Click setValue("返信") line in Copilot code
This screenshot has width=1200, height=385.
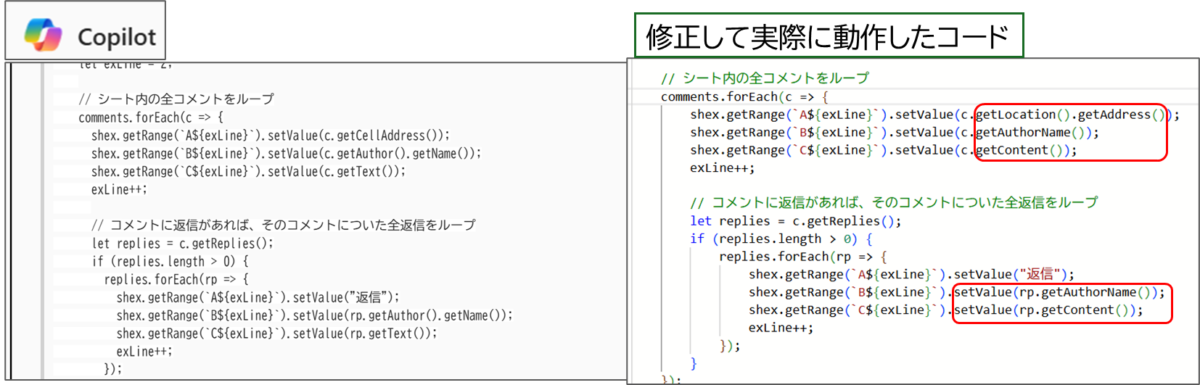coord(258,297)
